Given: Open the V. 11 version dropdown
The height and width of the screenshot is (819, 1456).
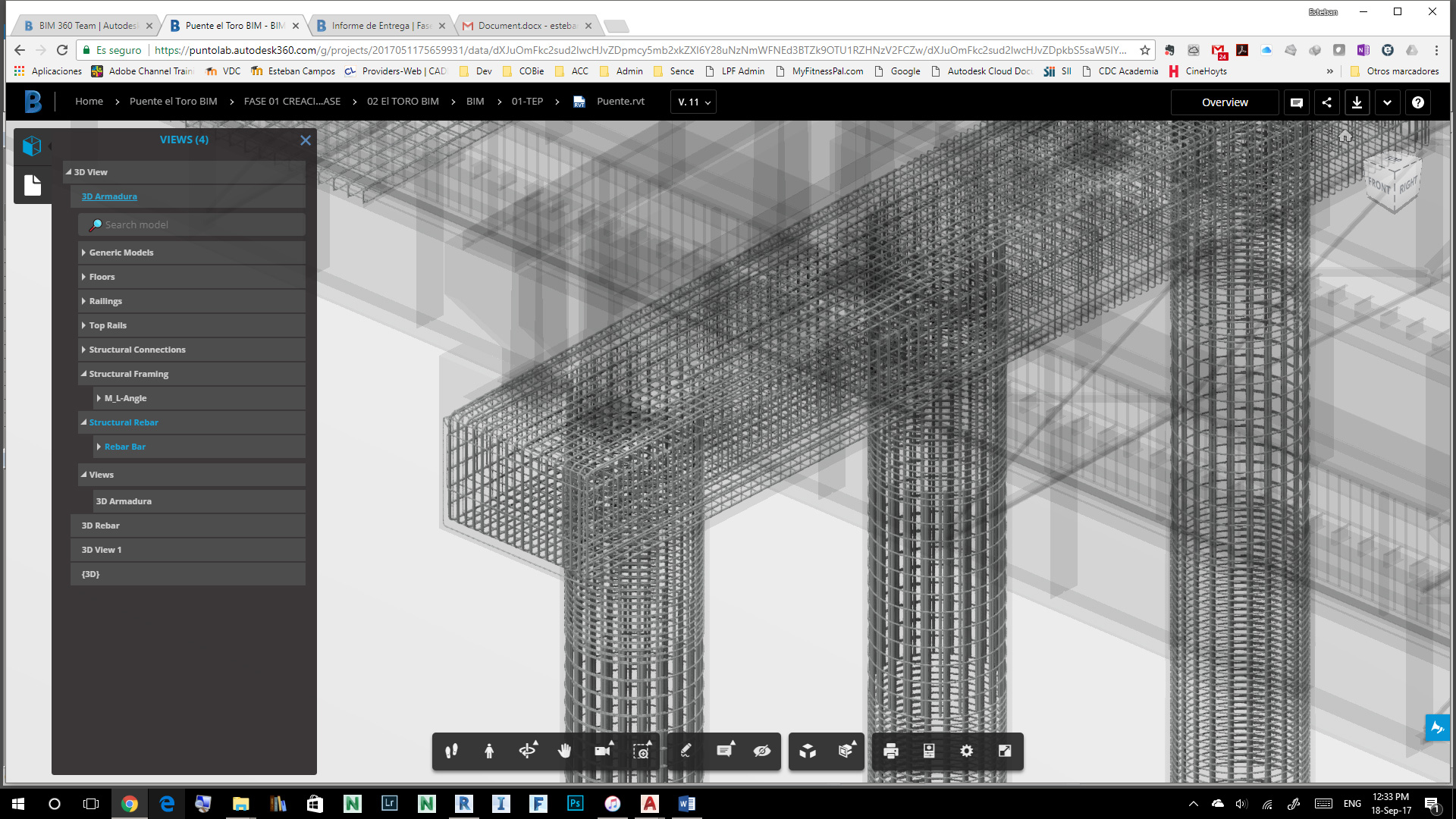Looking at the screenshot, I should click(693, 102).
